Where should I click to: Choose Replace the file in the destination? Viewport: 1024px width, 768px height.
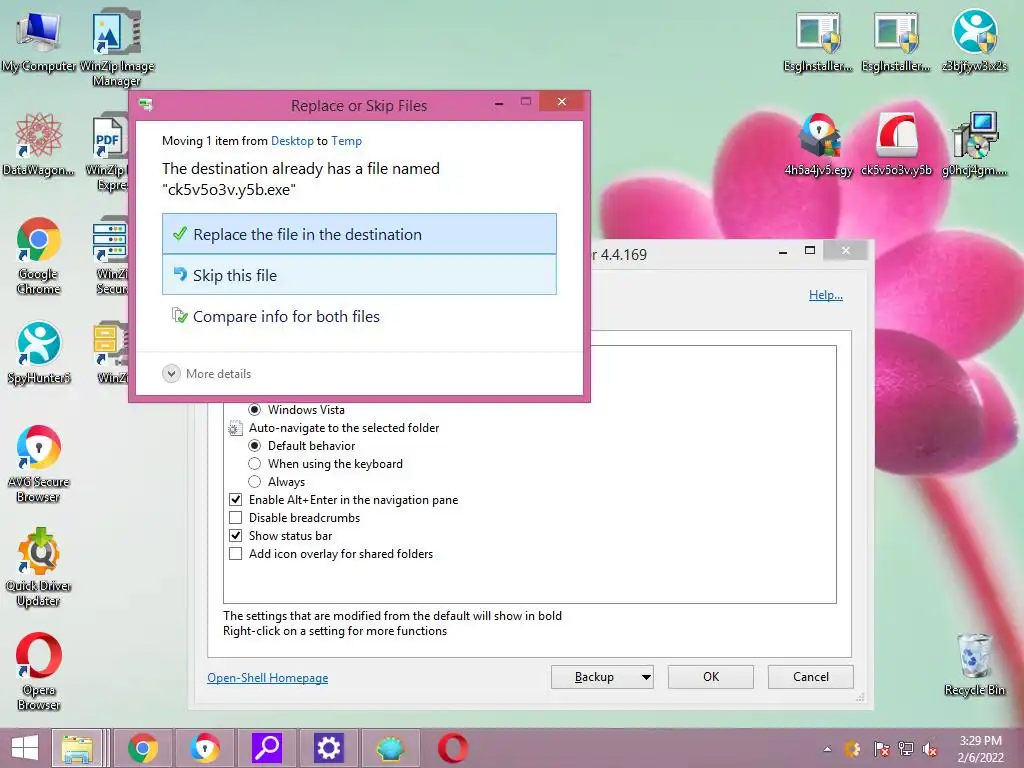359,234
